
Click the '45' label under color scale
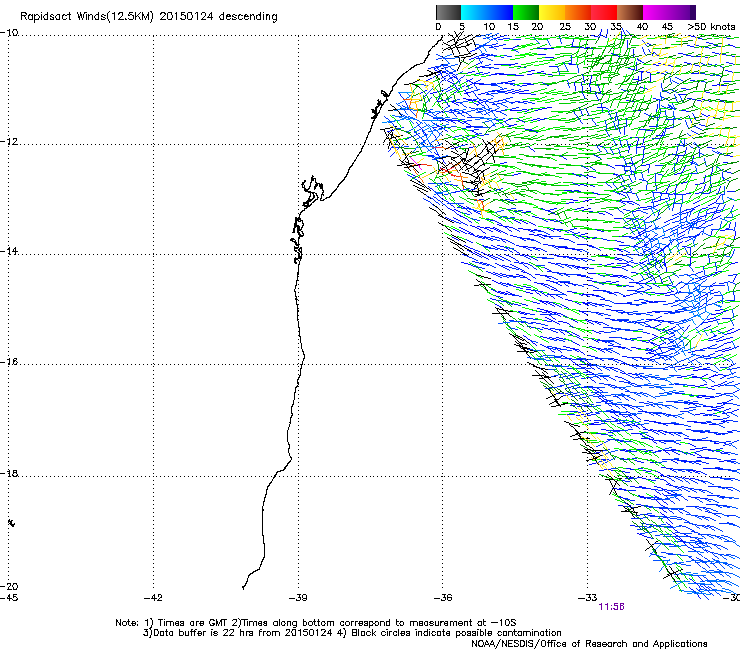click(667, 27)
